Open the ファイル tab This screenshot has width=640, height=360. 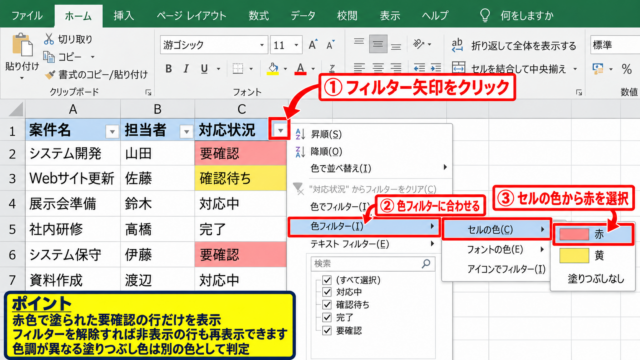27,16
